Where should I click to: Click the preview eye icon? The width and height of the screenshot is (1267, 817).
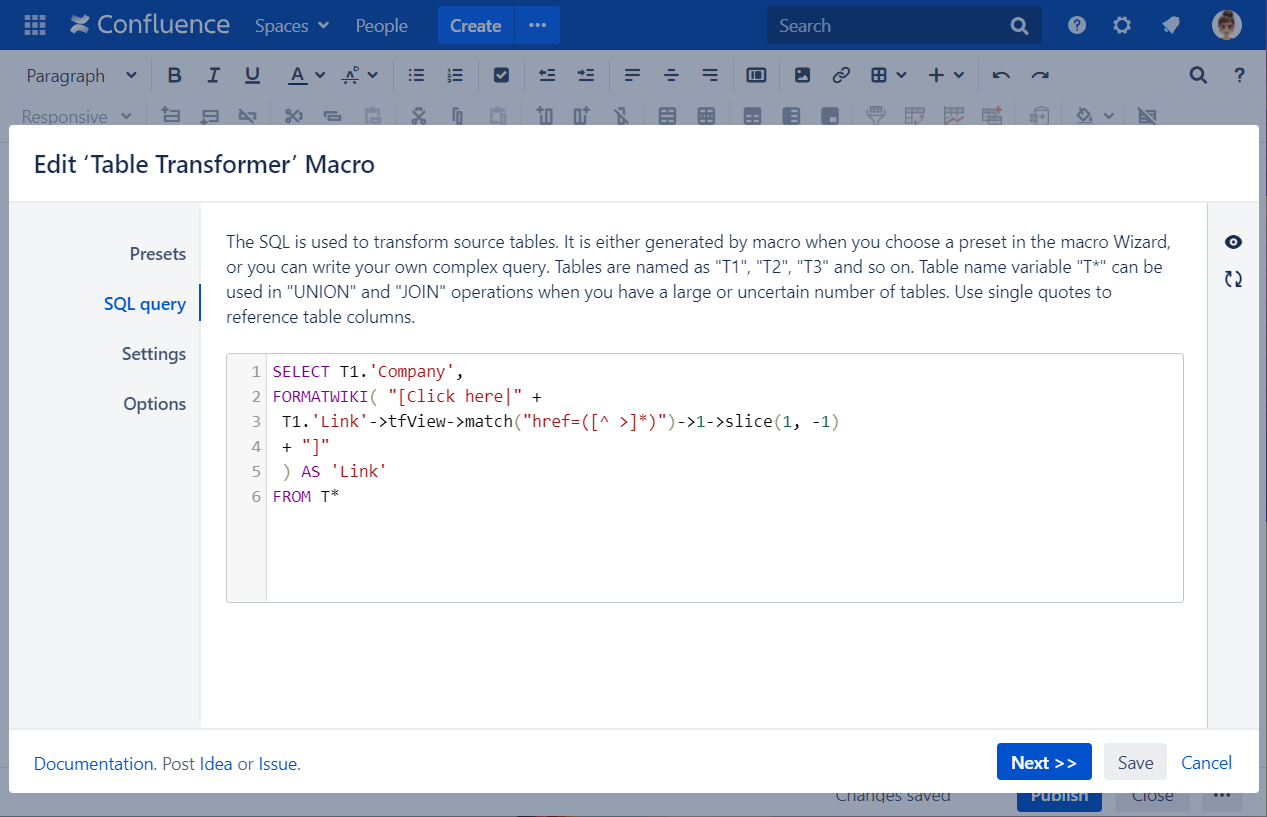click(x=1233, y=242)
